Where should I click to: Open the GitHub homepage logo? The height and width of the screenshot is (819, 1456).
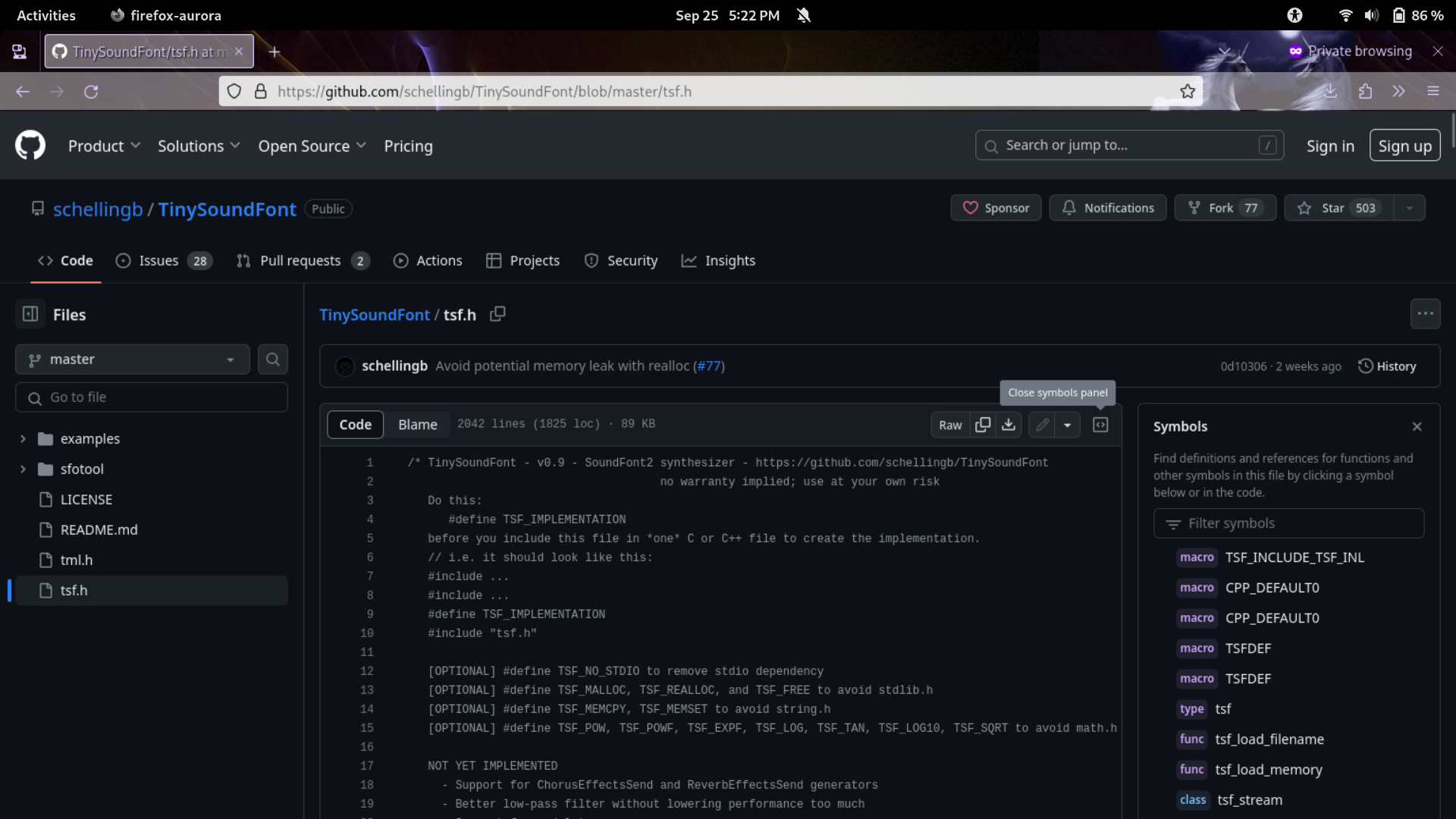(30, 146)
